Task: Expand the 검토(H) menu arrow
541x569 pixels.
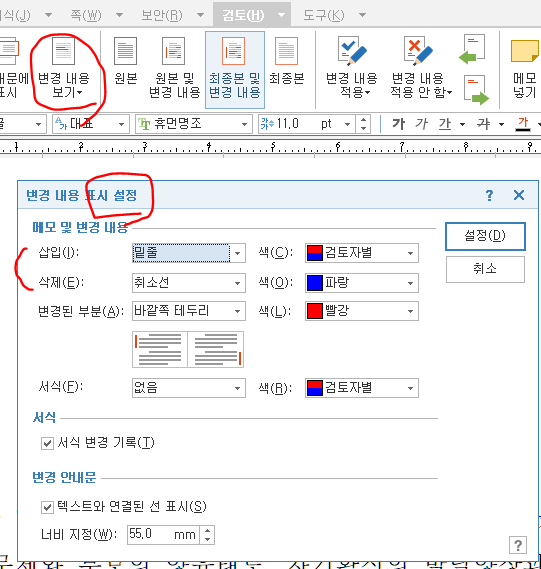Action: point(281,15)
